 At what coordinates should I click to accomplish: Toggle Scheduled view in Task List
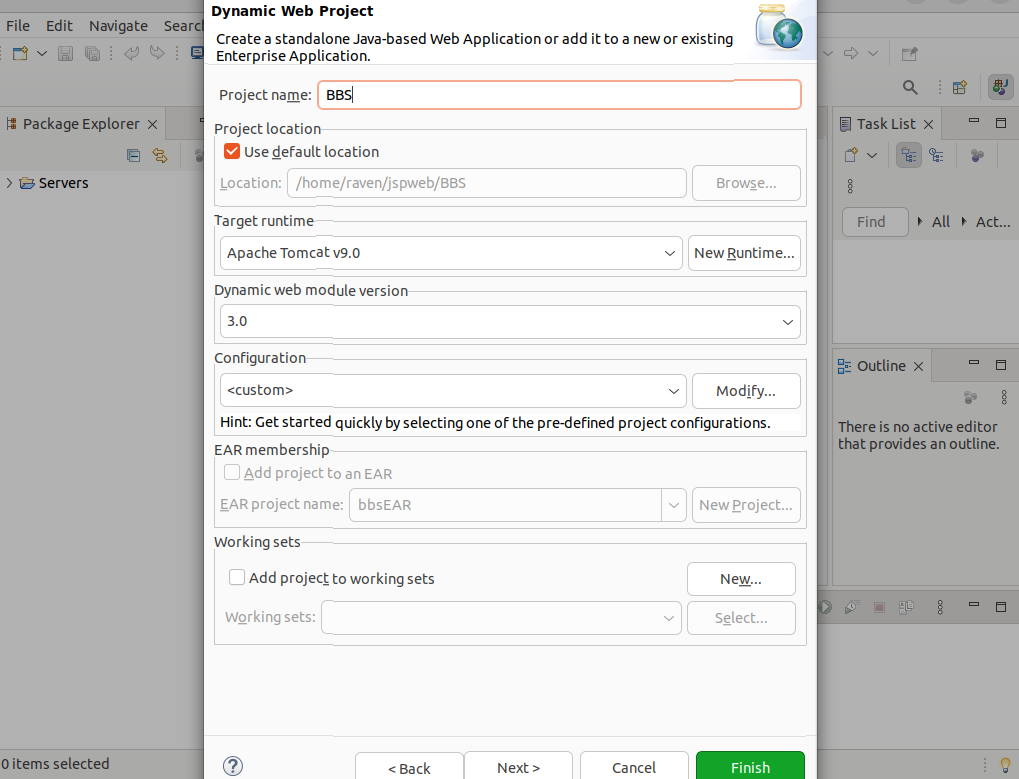point(936,155)
